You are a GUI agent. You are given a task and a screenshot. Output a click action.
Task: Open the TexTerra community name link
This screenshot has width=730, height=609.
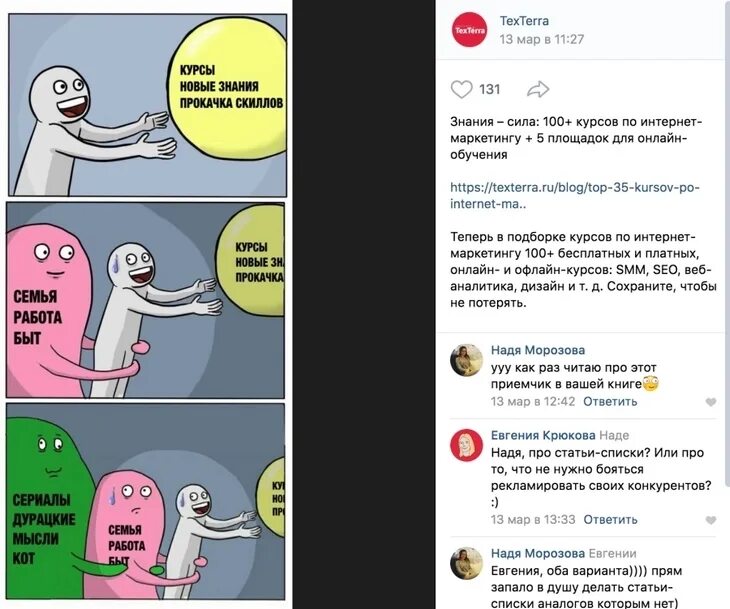[524, 21]
